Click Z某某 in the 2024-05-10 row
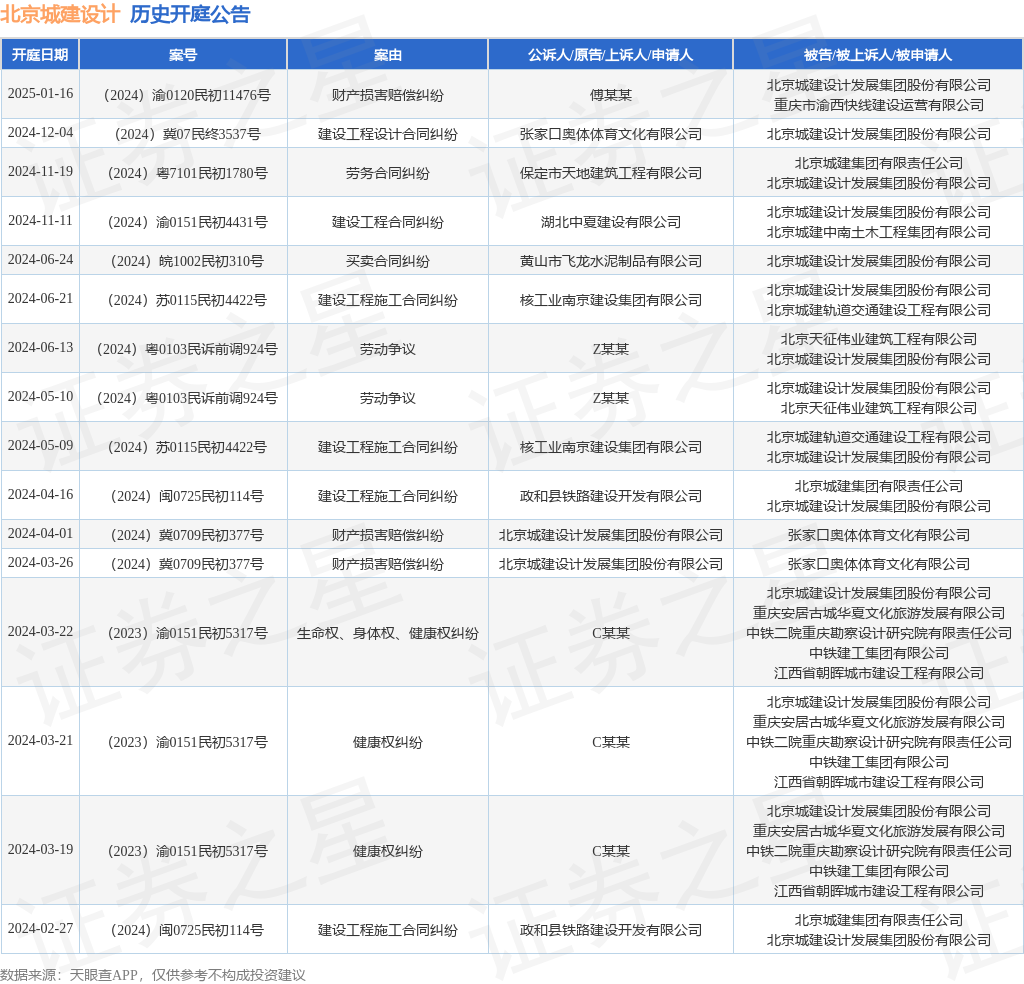 [611, 398]
